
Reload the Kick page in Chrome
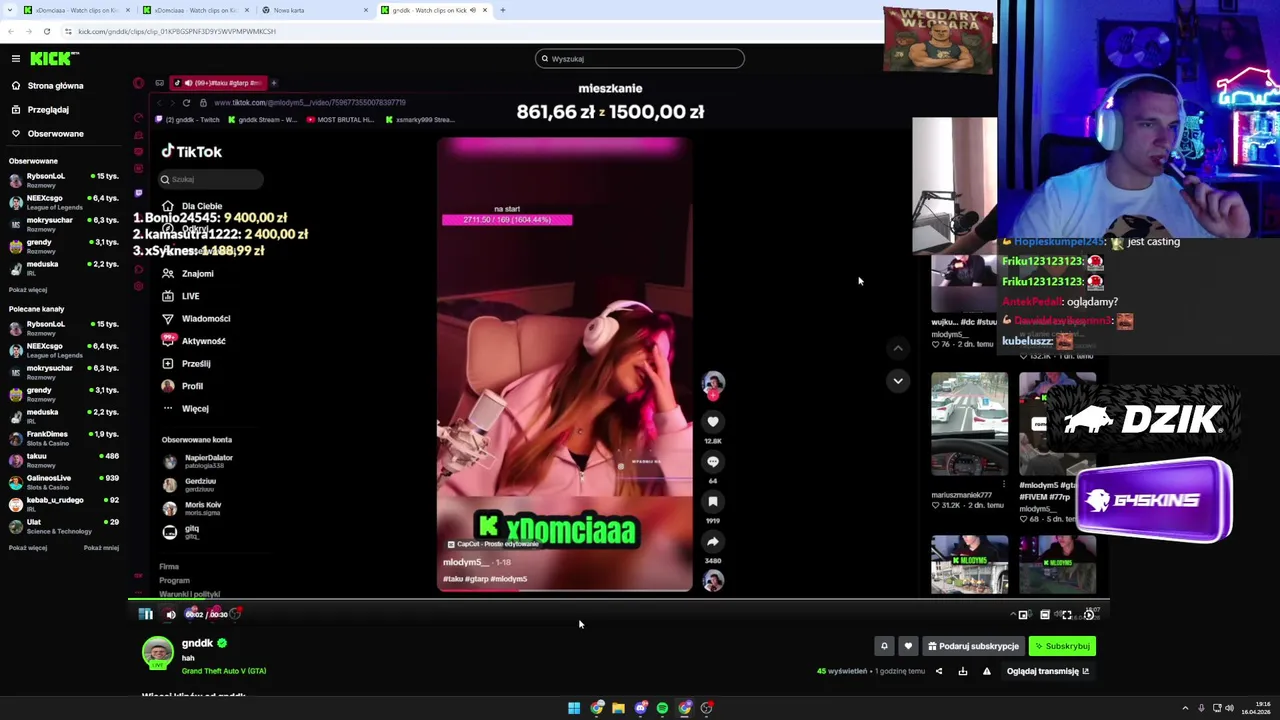pyautogui.click(x=46, y=31)
